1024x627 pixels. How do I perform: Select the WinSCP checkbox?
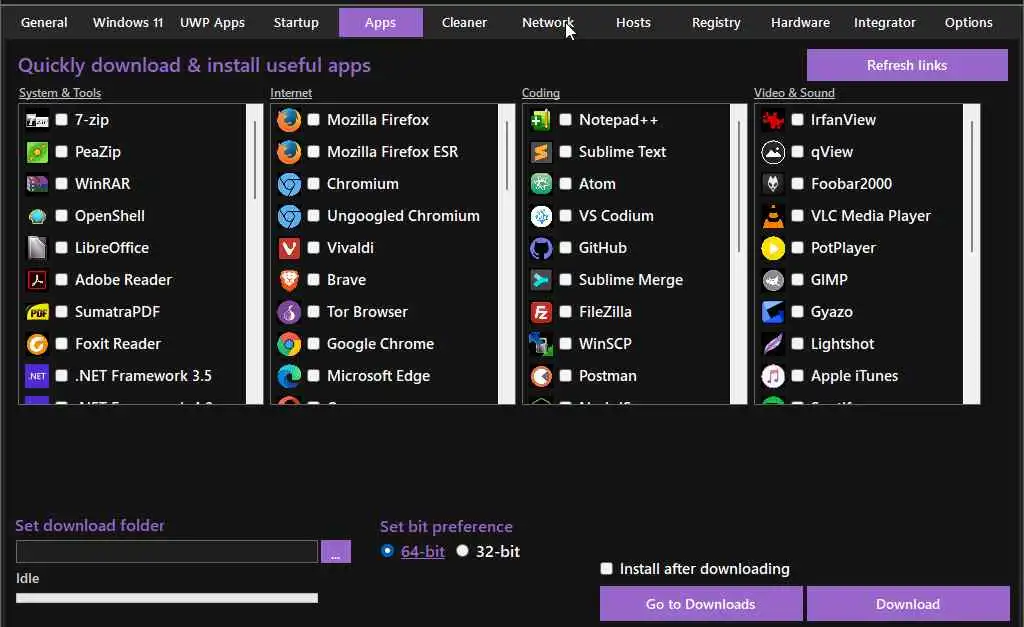click(566, 344)
